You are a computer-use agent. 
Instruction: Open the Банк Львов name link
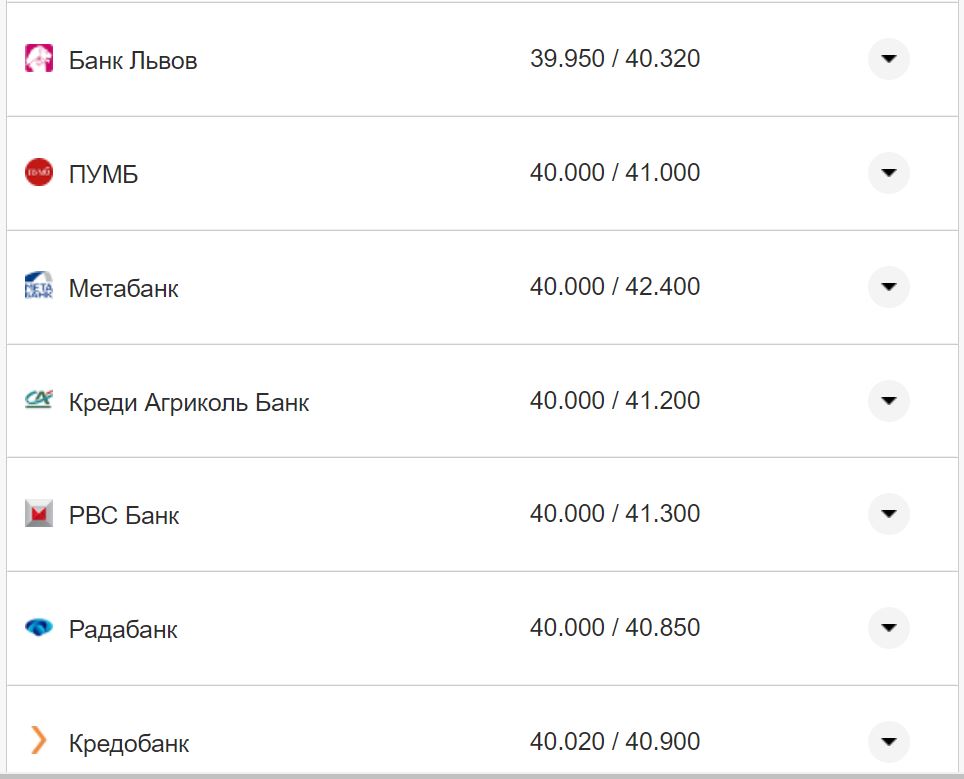[x=133, y=61]
